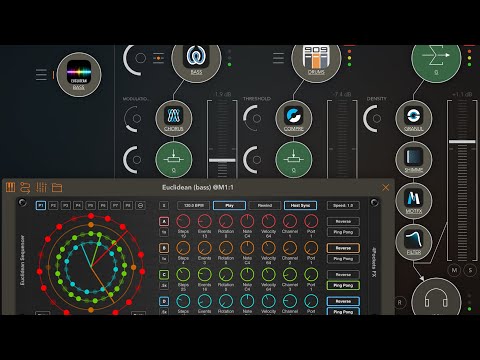The width and height of the screenshot is (480, 360).
Task: Open the 1x rate selector under track A
Action: 164,232
